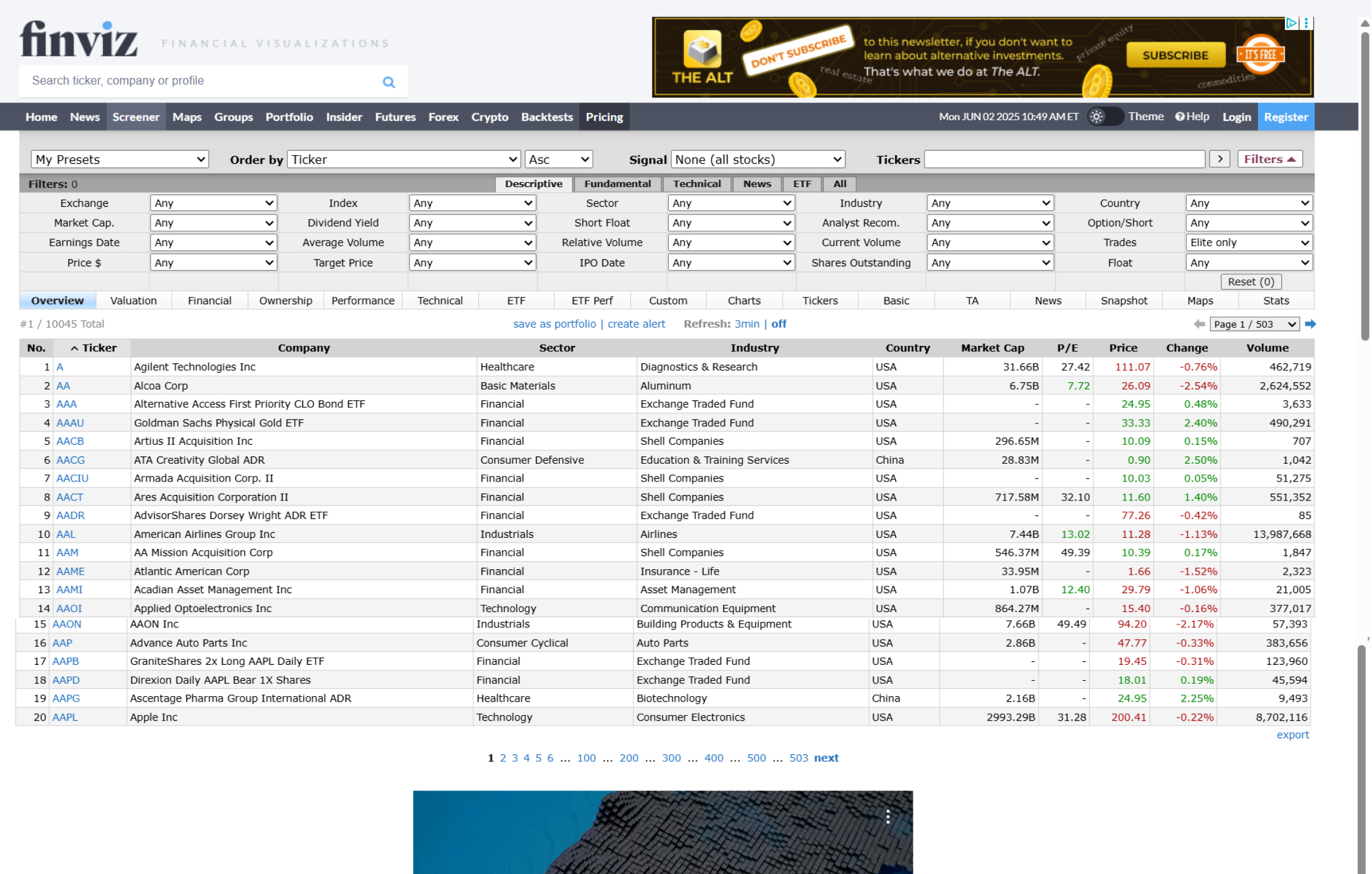The height and width of the screenshot is (874, 1372).
Task: Change the Asc sort direction dropdown
Action: [x=559, y=159]
